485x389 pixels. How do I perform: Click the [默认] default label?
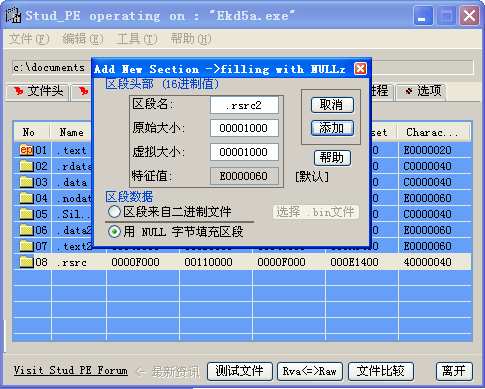point(312,177)
